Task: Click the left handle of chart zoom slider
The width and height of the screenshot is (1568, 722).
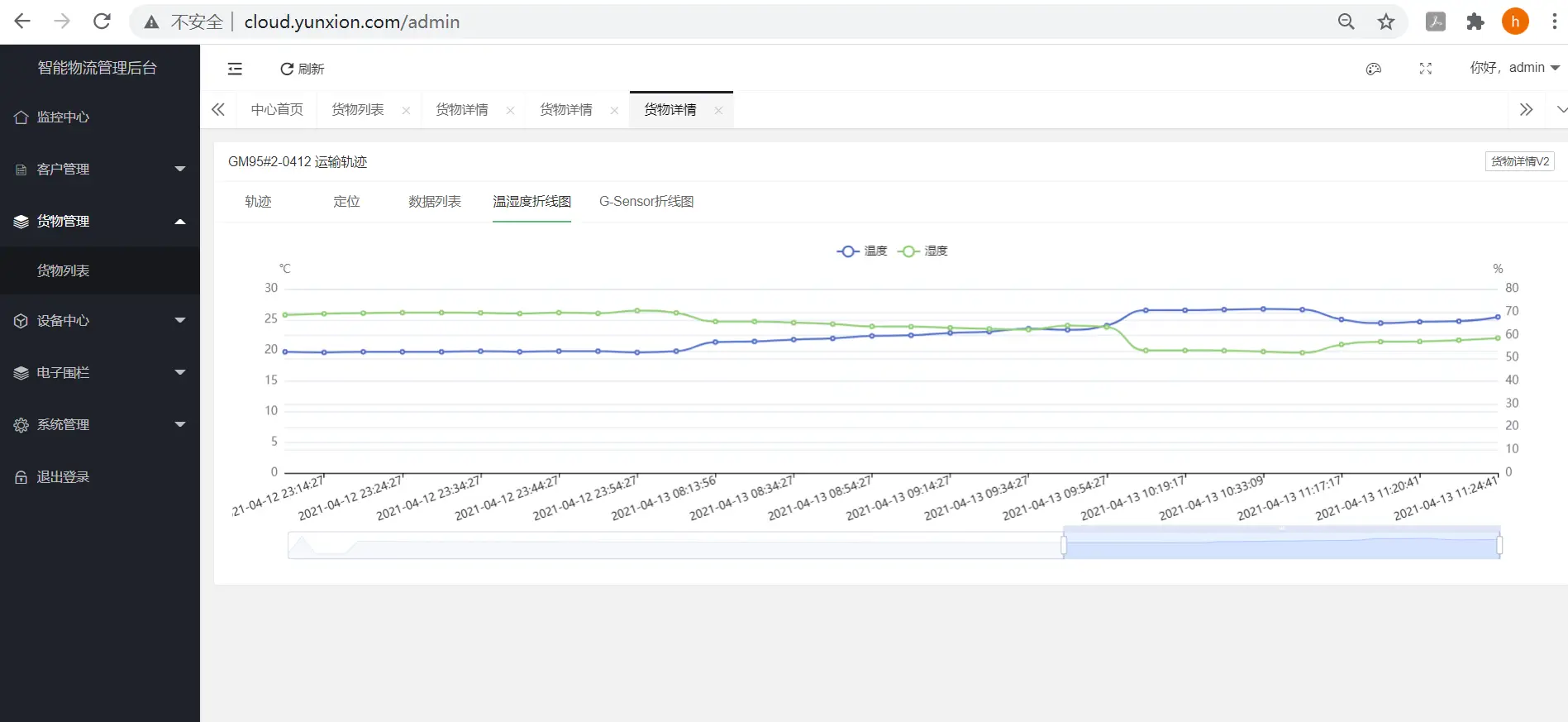Action: click(1064, 545)
